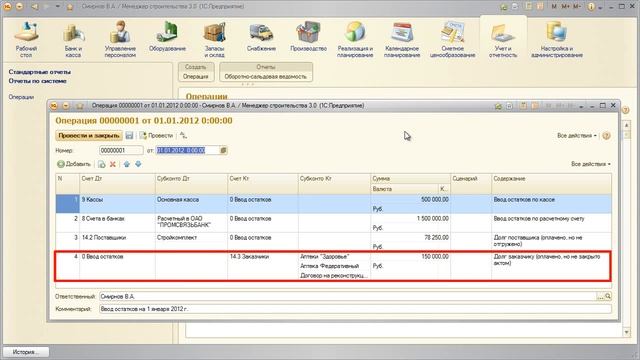
Task: Open the Производство section
Action: point(308,37)
